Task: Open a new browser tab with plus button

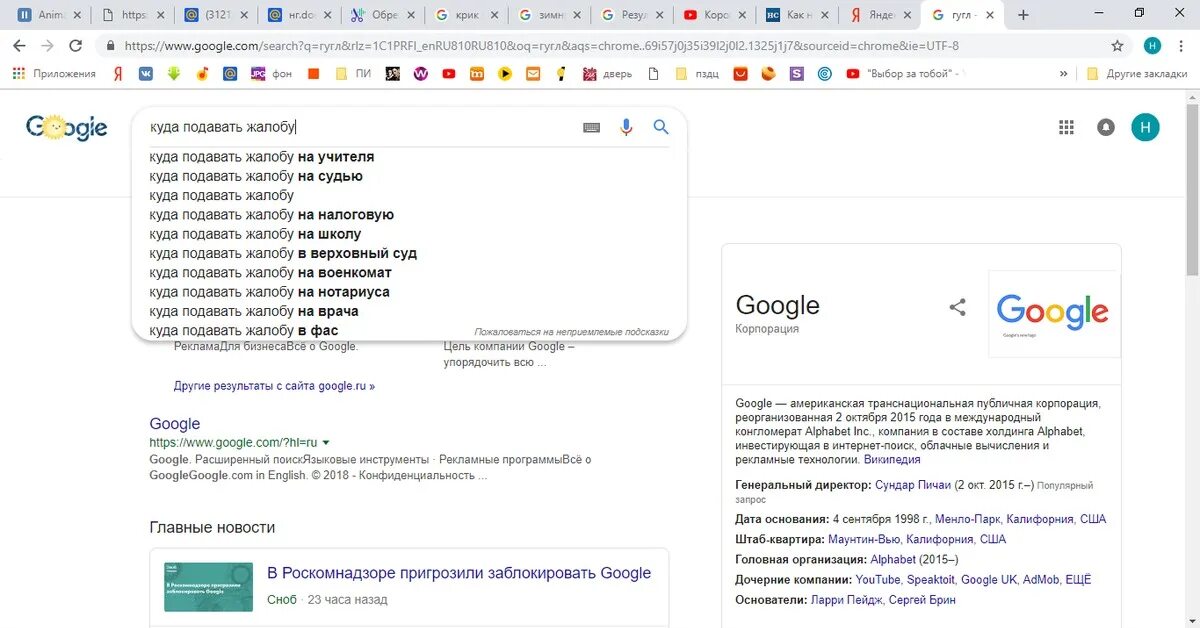Action: (x=1023, y=15)
